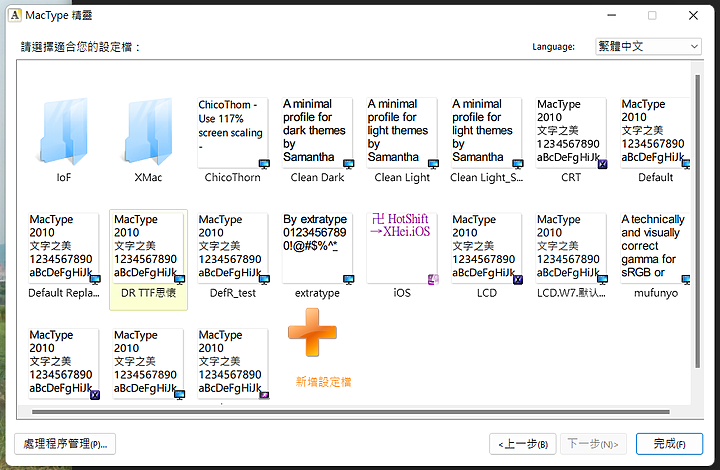Minimize the MacType wizard window

(612, 15)
